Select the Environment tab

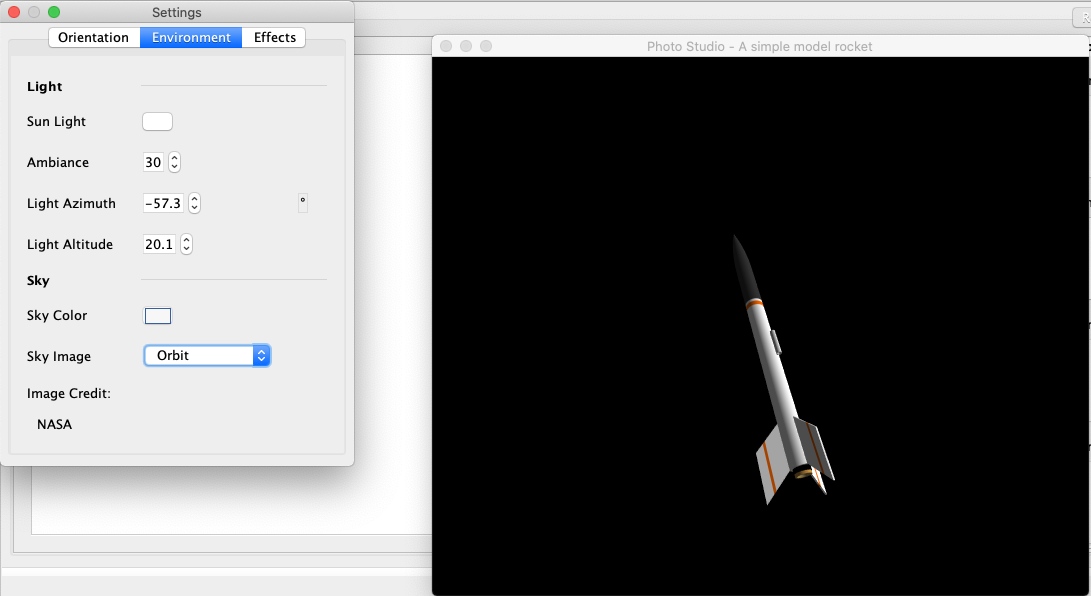[x=190, y=37]
